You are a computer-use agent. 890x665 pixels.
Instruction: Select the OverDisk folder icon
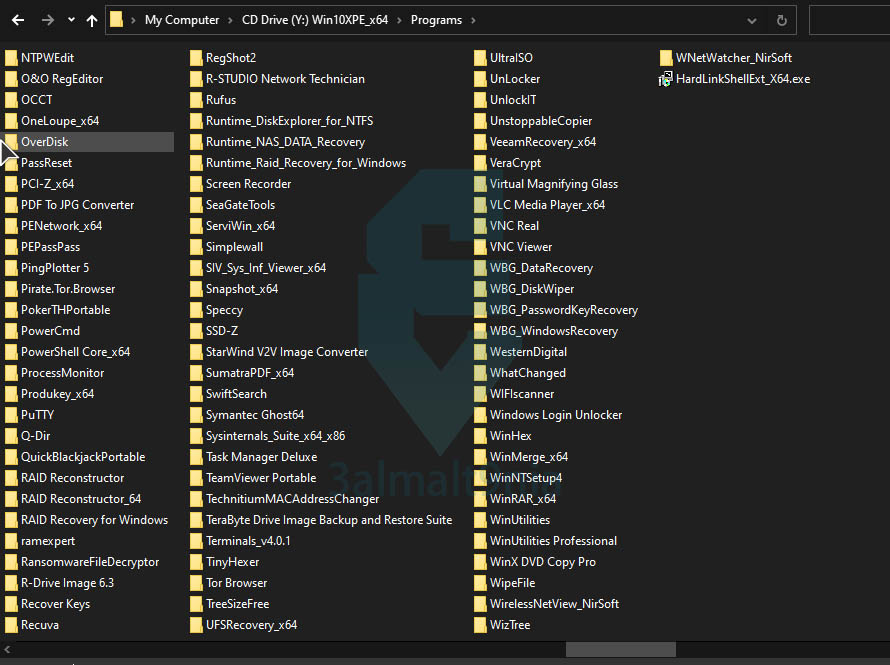tap(11, 142)
